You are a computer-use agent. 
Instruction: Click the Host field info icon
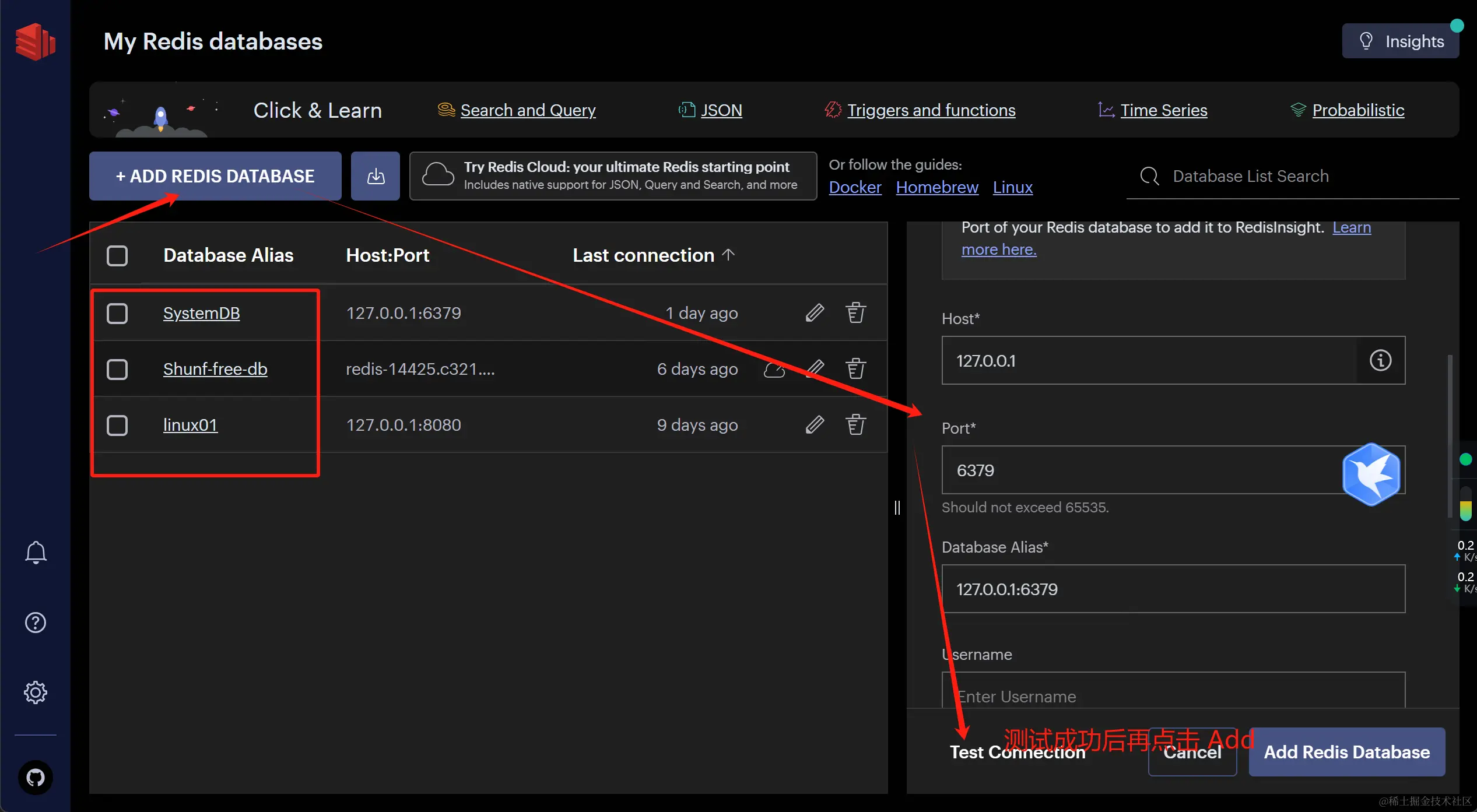click(x=1380, y=360)
